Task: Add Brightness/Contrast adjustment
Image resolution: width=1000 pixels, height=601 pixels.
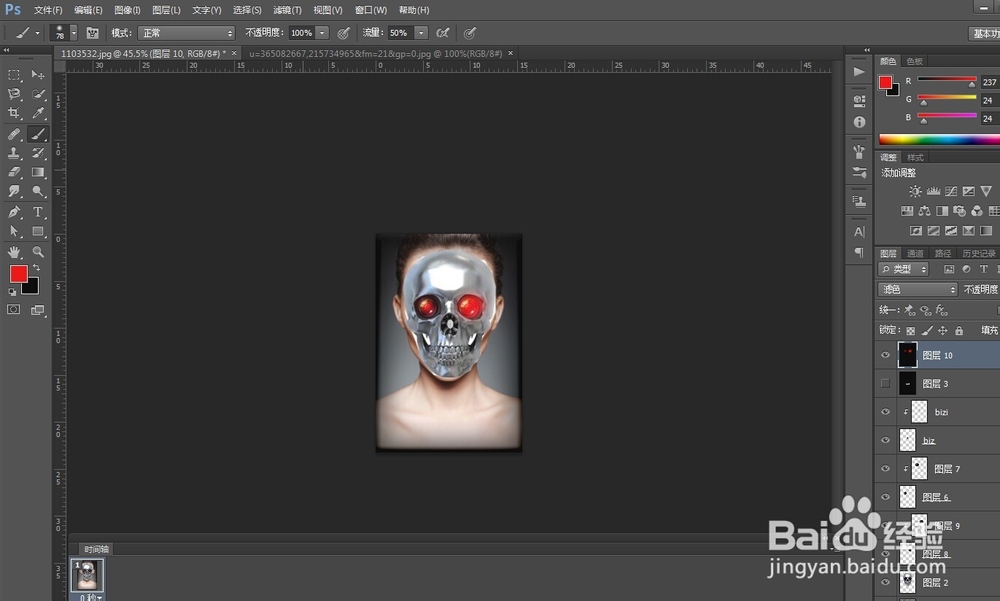Action: point(915,191)
